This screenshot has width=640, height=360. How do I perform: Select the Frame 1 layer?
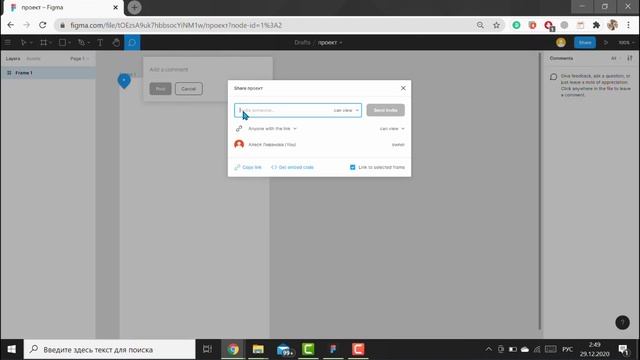point(48,73)
